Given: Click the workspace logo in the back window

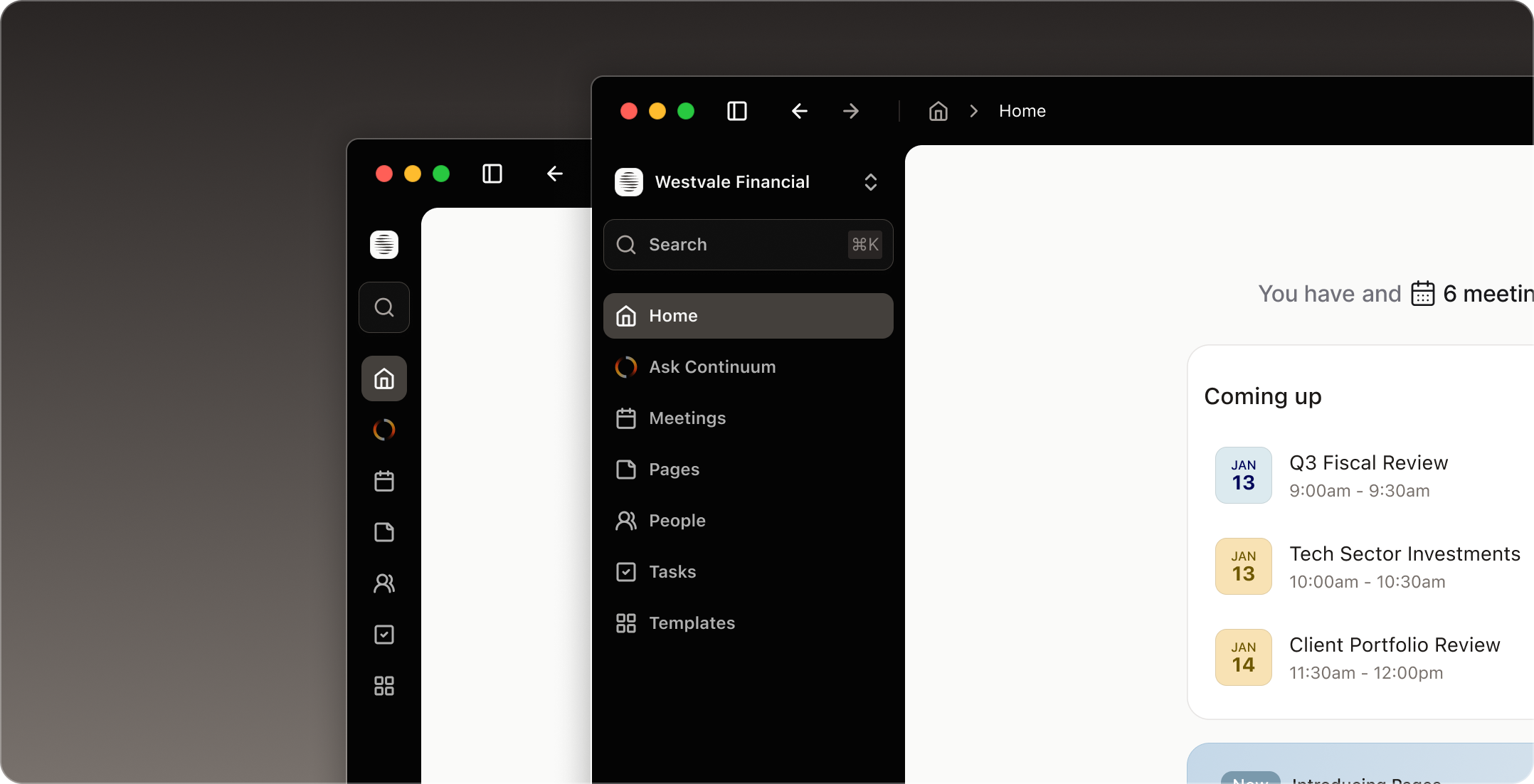Looking at the screenshot, I should (384, 245).
